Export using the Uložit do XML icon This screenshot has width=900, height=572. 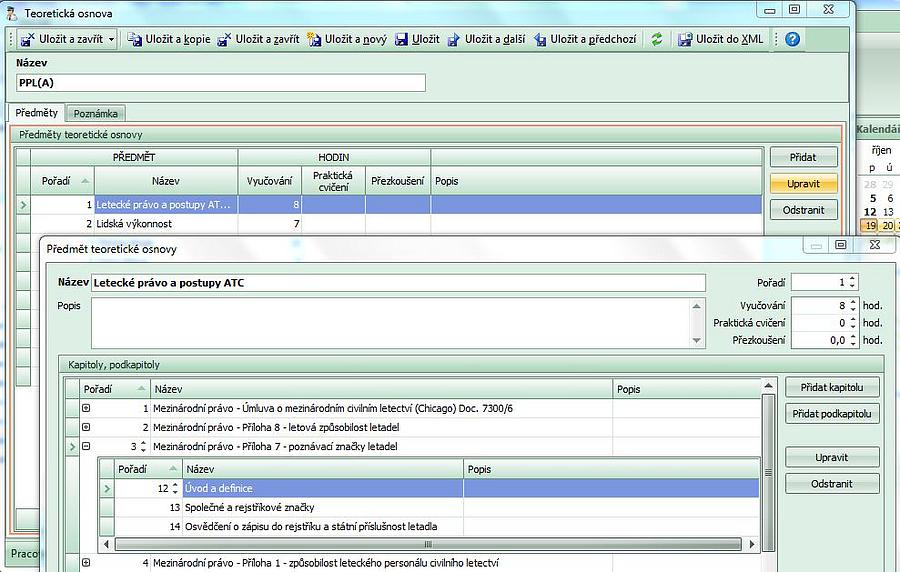click(685, 39)
